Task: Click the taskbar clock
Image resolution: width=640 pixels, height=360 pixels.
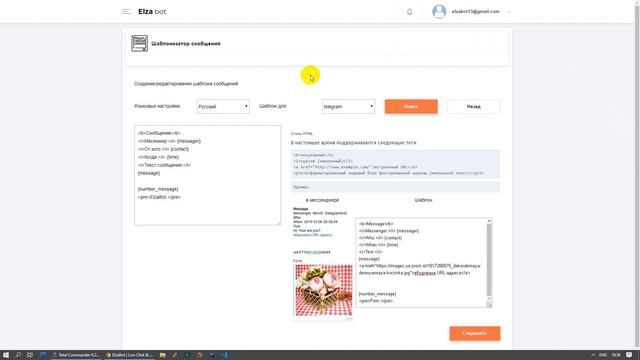Action: click(x=616, y=355)
